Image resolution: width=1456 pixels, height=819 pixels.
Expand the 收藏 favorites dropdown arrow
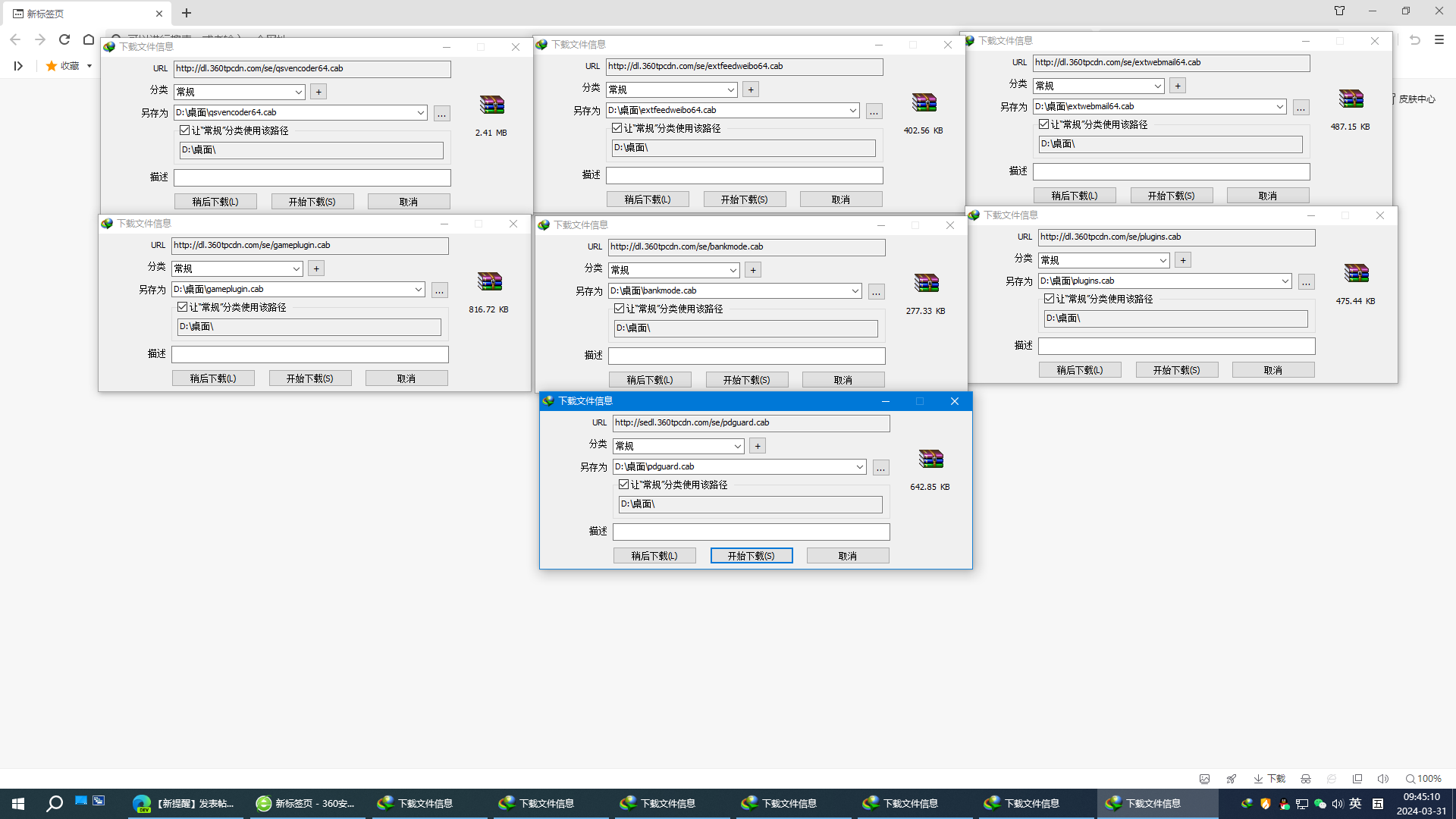pyautogui.click(x=89, y=66)
